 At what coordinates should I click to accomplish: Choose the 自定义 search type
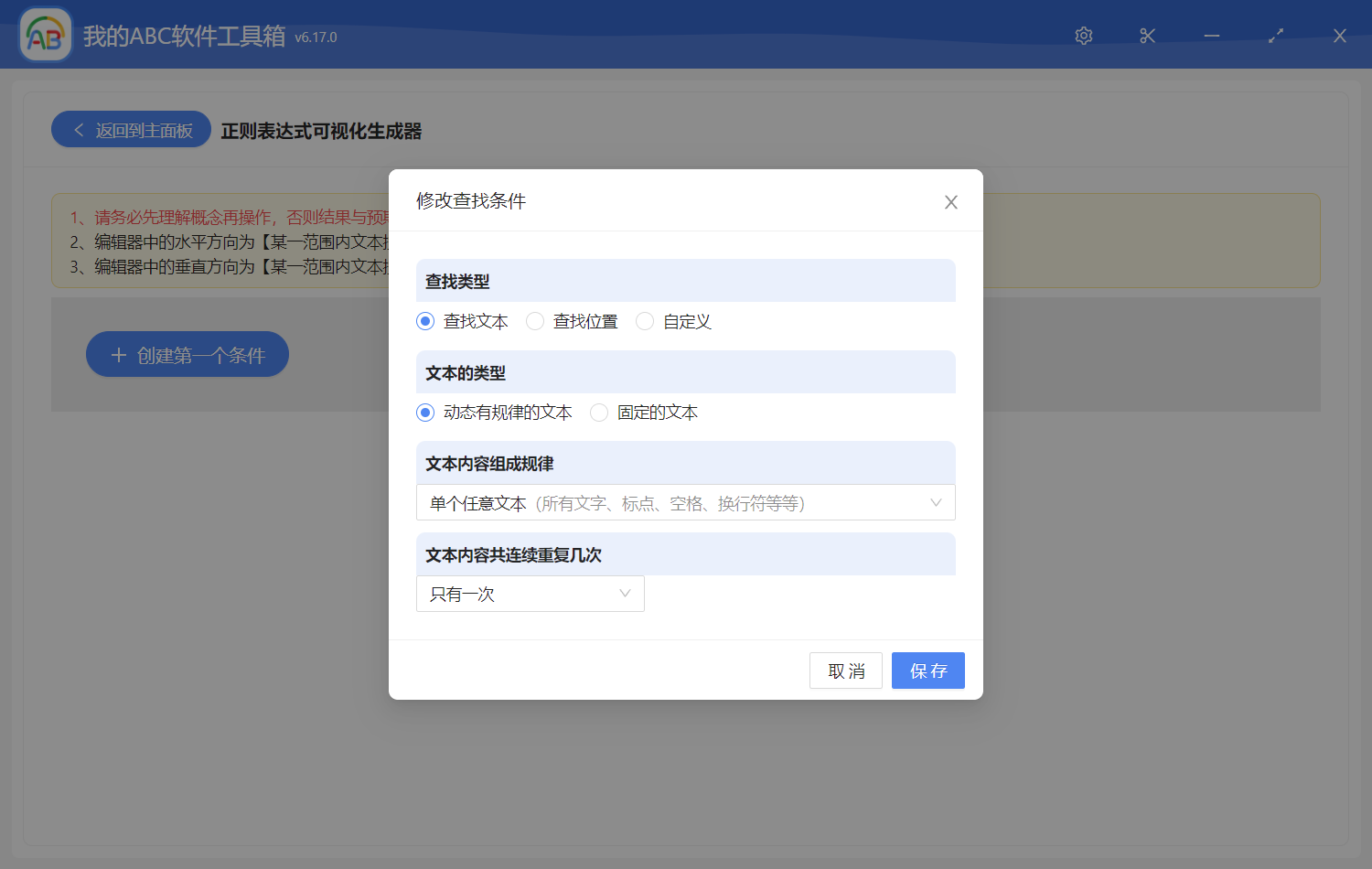tap(645, 321)
